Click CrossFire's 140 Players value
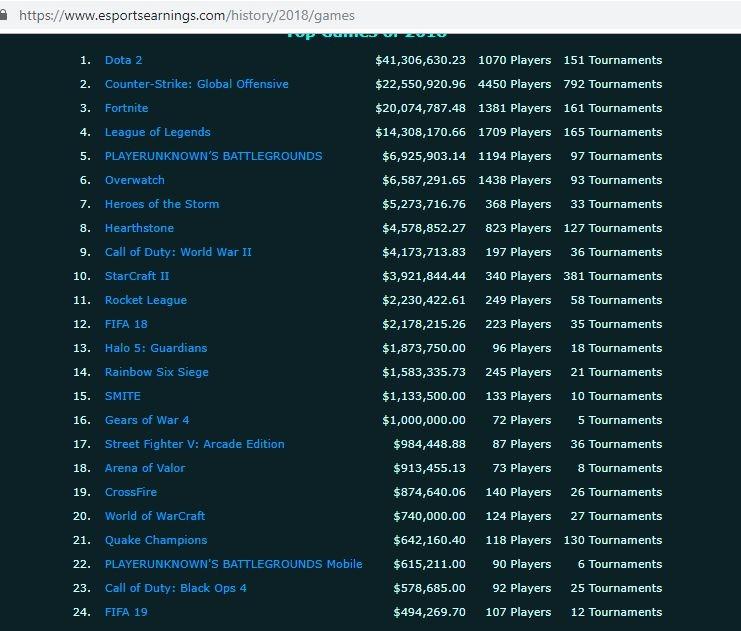Image resolution: width=741 pixels, height=631 pixels. pos(518,493)
